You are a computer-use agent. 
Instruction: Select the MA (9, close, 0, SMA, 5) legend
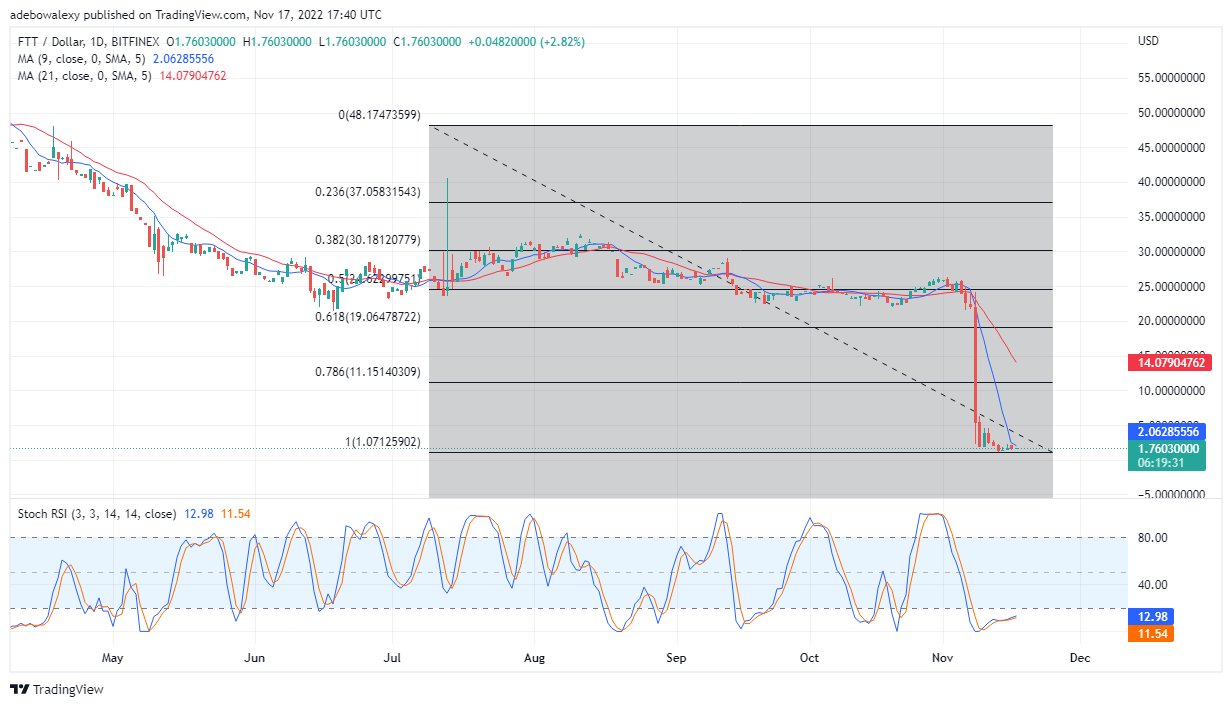(80, 59)
